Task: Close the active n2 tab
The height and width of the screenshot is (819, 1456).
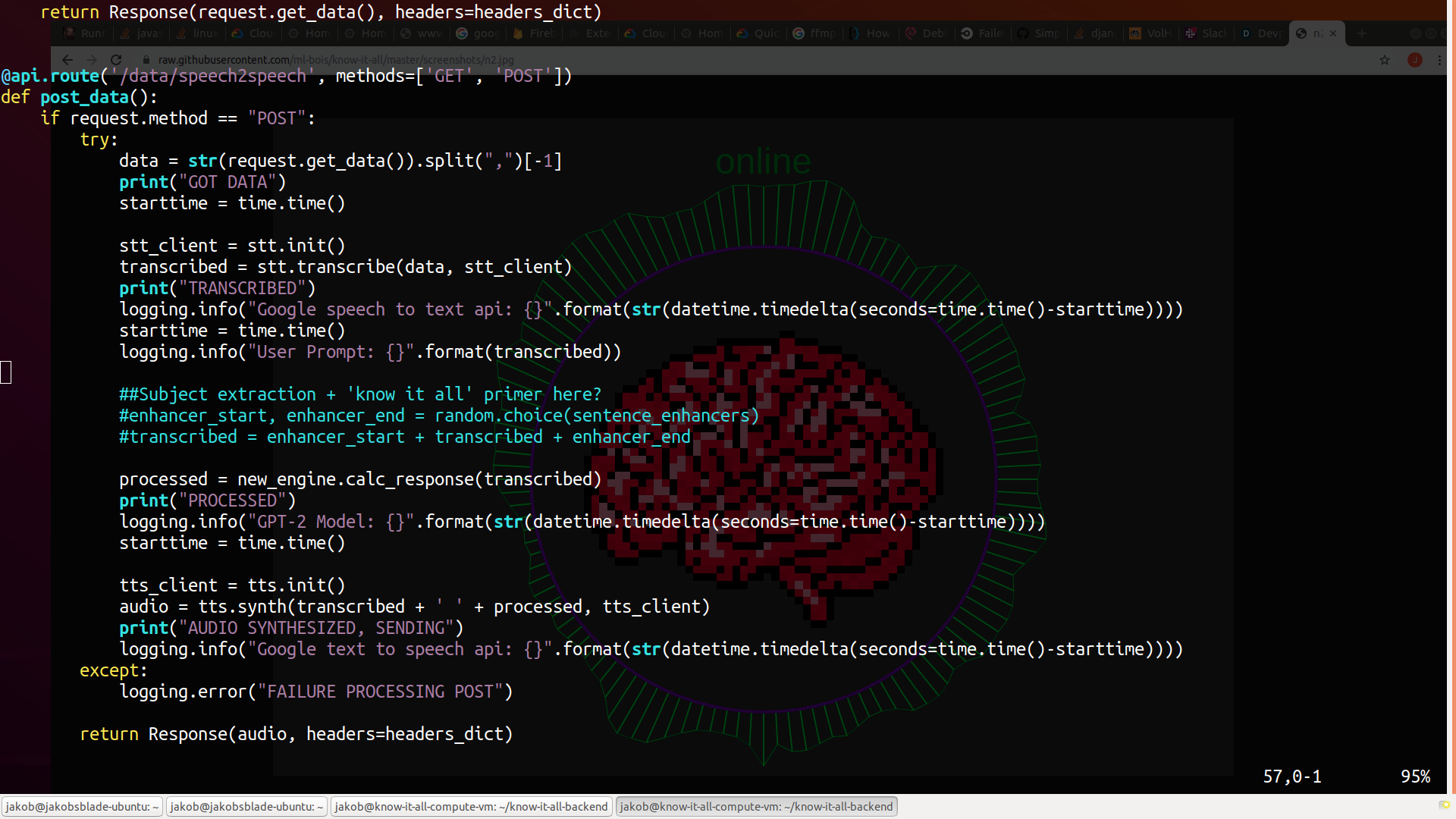Action: pos(1333,33)
